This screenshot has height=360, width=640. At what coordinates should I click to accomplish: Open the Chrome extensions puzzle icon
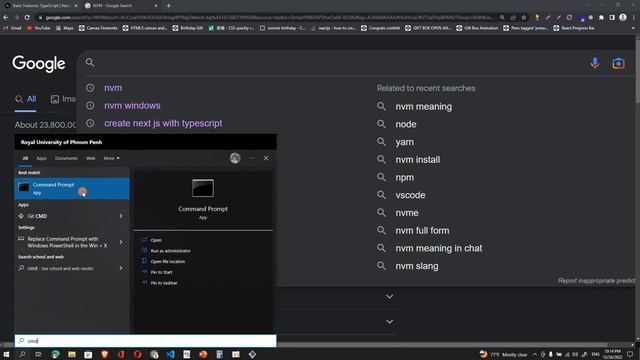pyautogui.click(x=601, y=18)
